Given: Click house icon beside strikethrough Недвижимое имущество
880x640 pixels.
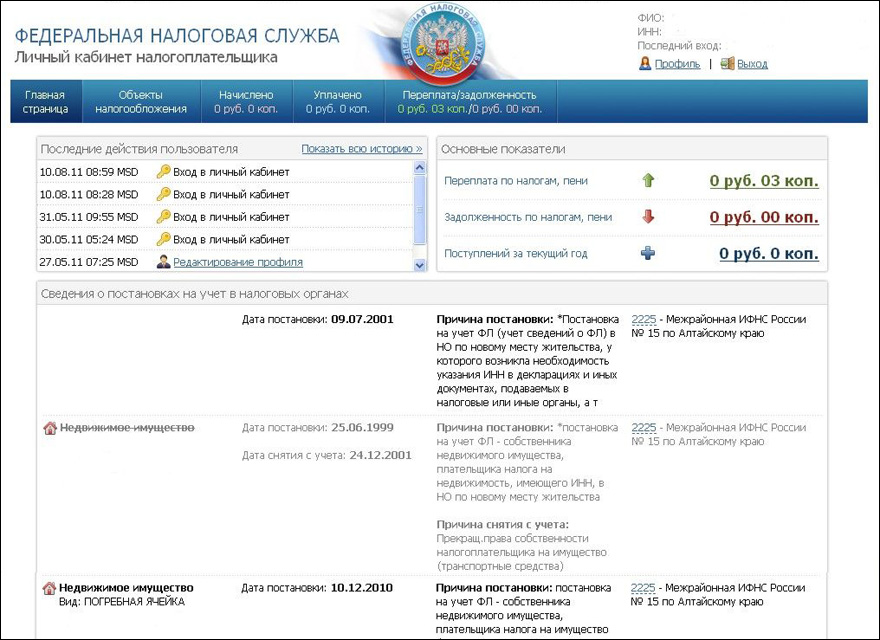Looking at the screenshot, I should coord(49,428).
